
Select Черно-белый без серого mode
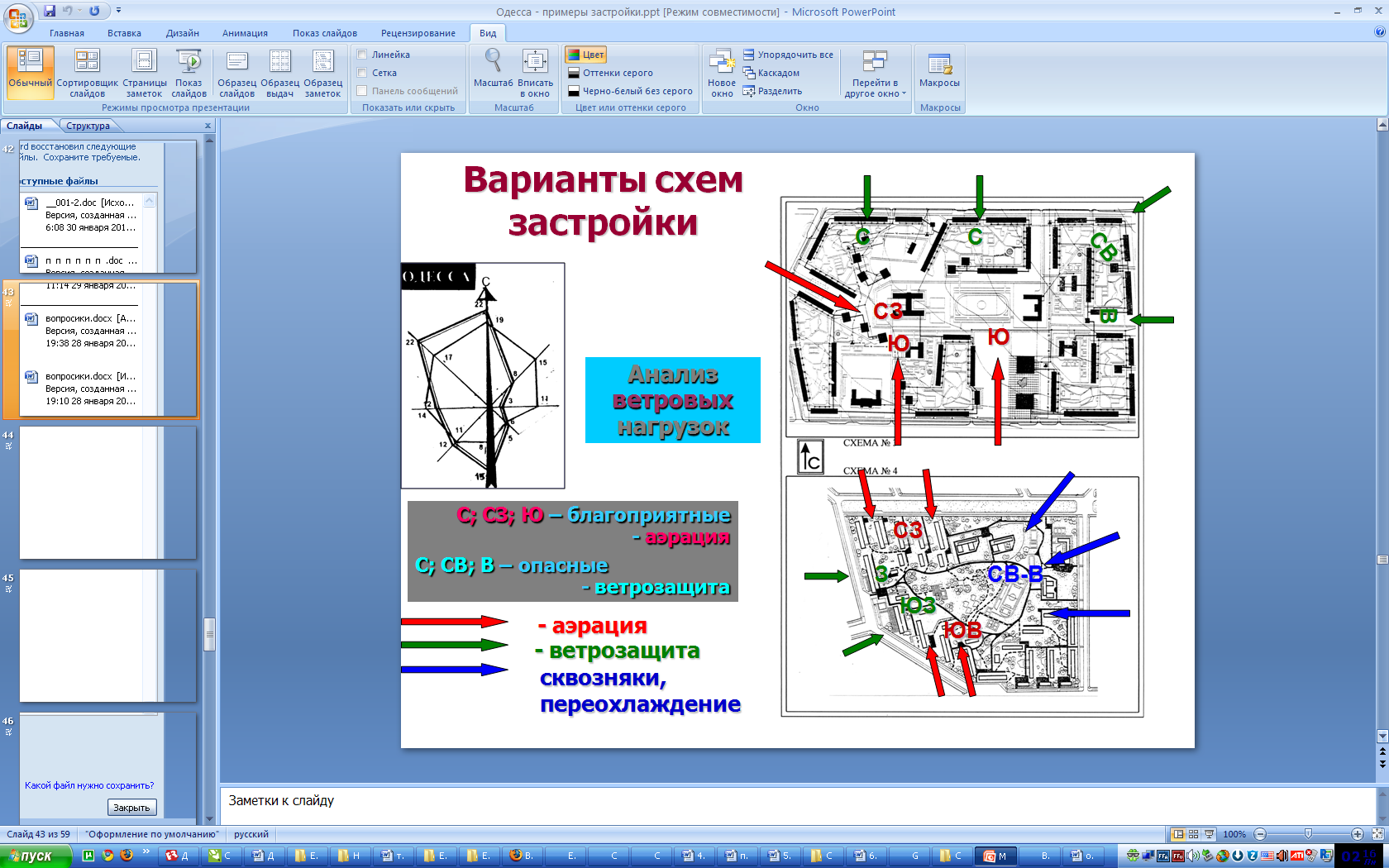point(630,91)
